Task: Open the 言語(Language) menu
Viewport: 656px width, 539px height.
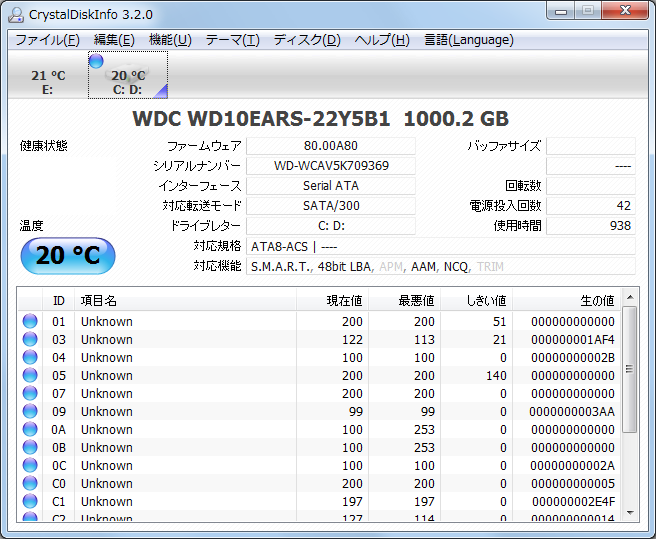Action: 469,40
